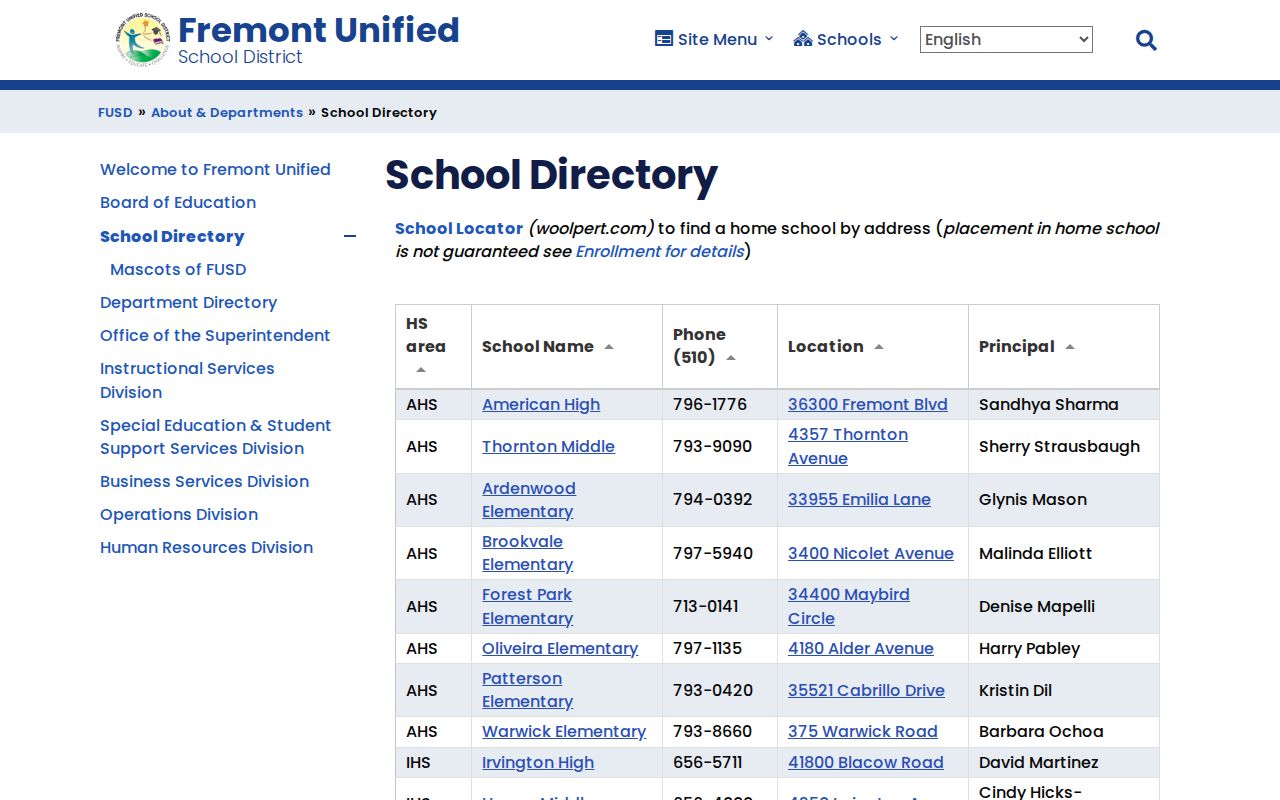
Task: Open Irvington High school link
Action: (538, 762)
